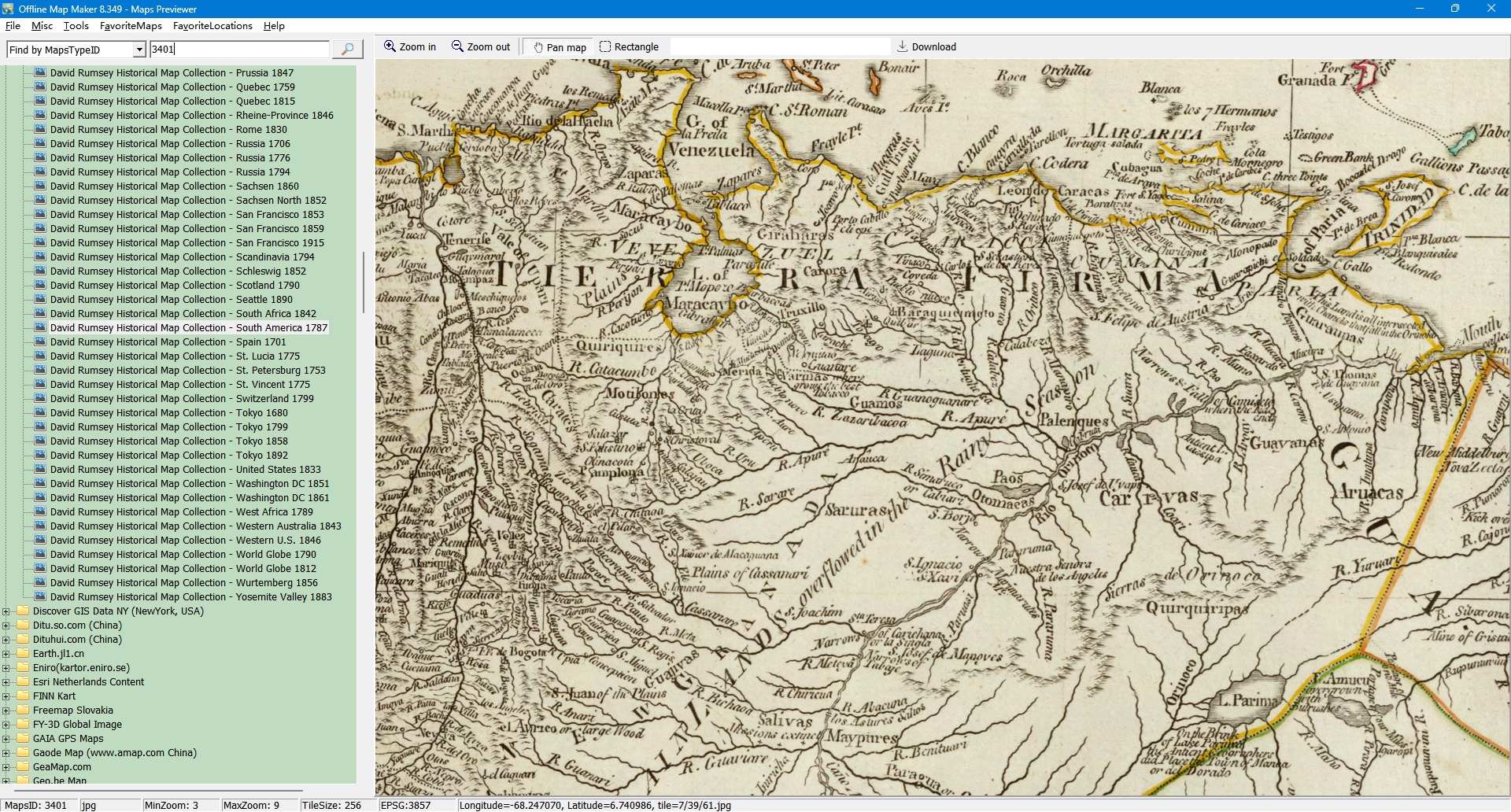The width and height of the screenshot is (1511, 812).
Task: Activate the Pan map hand tool
Action: pyautogui.click(x=560, y=47)
